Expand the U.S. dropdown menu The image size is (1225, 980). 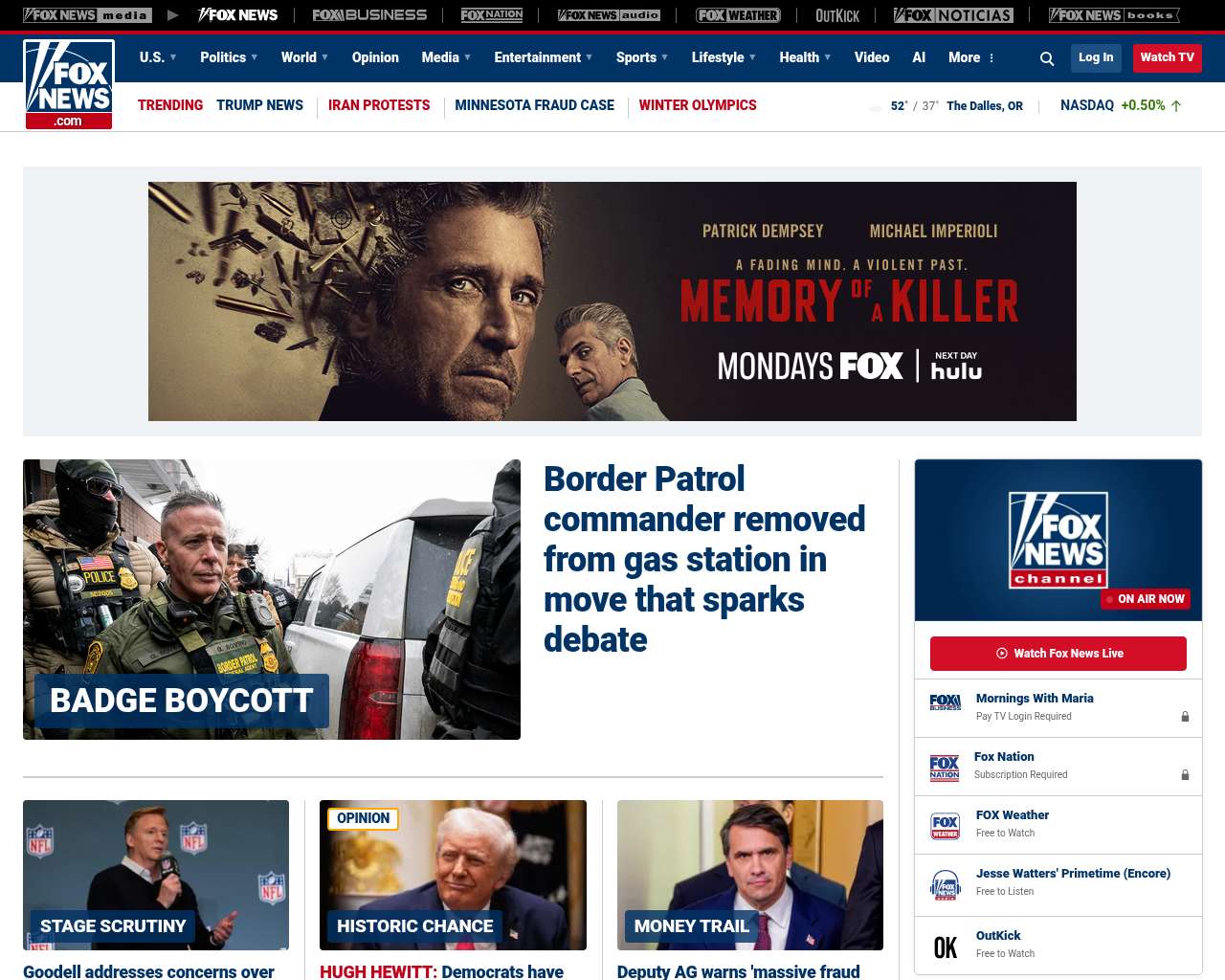158,57
